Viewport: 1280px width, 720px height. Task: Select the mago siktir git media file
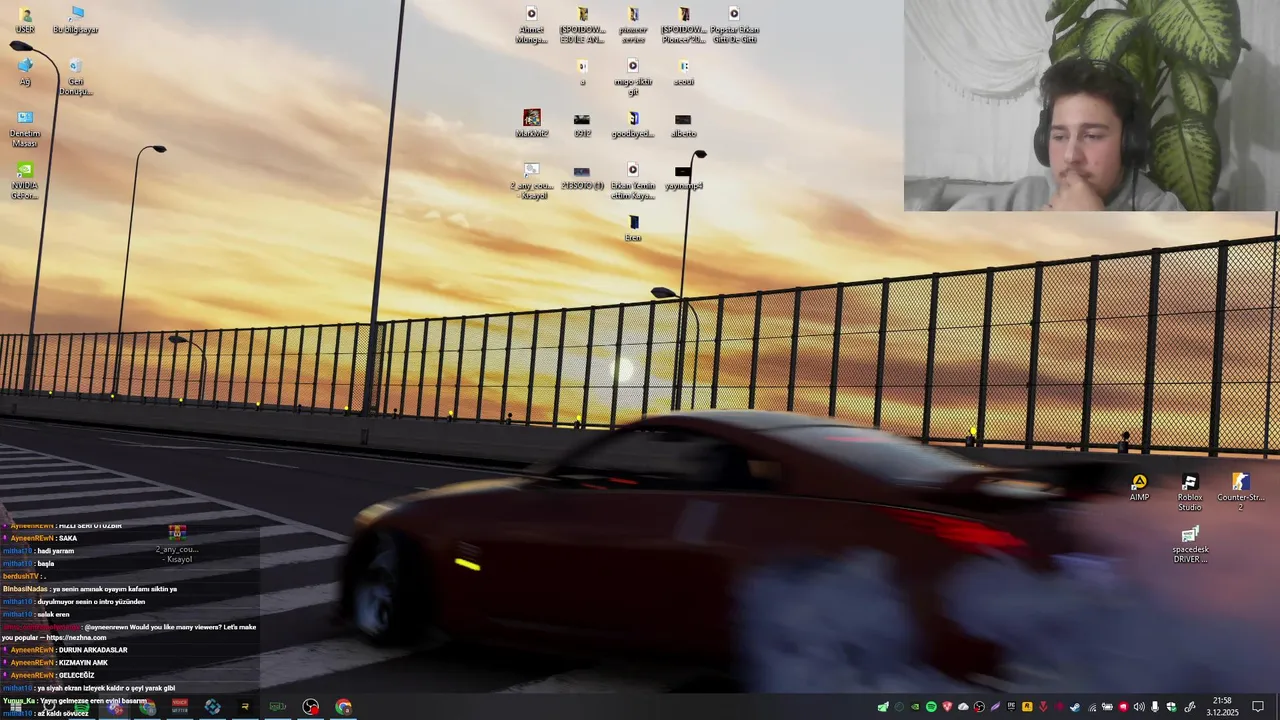(633, 77)
